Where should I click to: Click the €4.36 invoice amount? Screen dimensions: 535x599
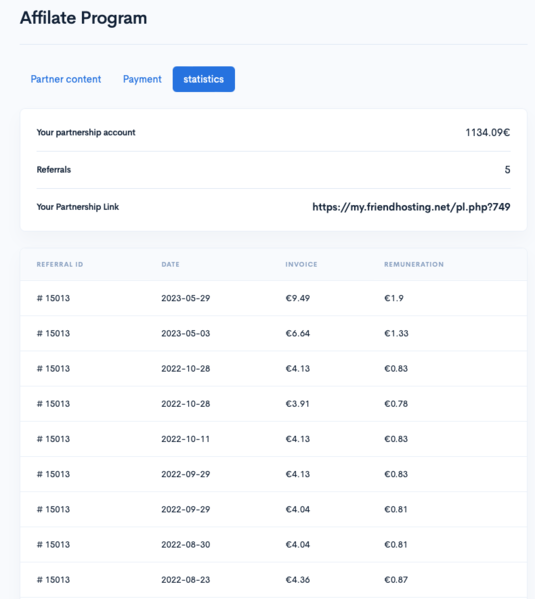click(298, 580)
